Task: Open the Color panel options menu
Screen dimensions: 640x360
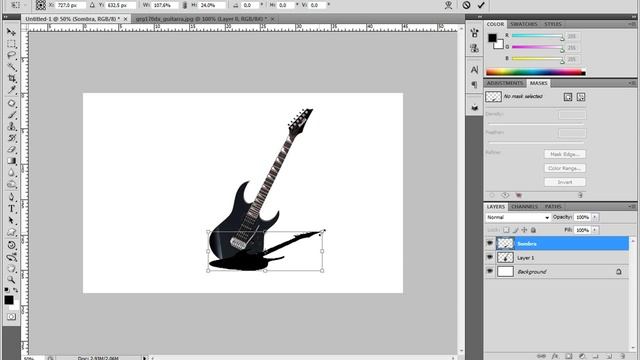Action: 632,24
